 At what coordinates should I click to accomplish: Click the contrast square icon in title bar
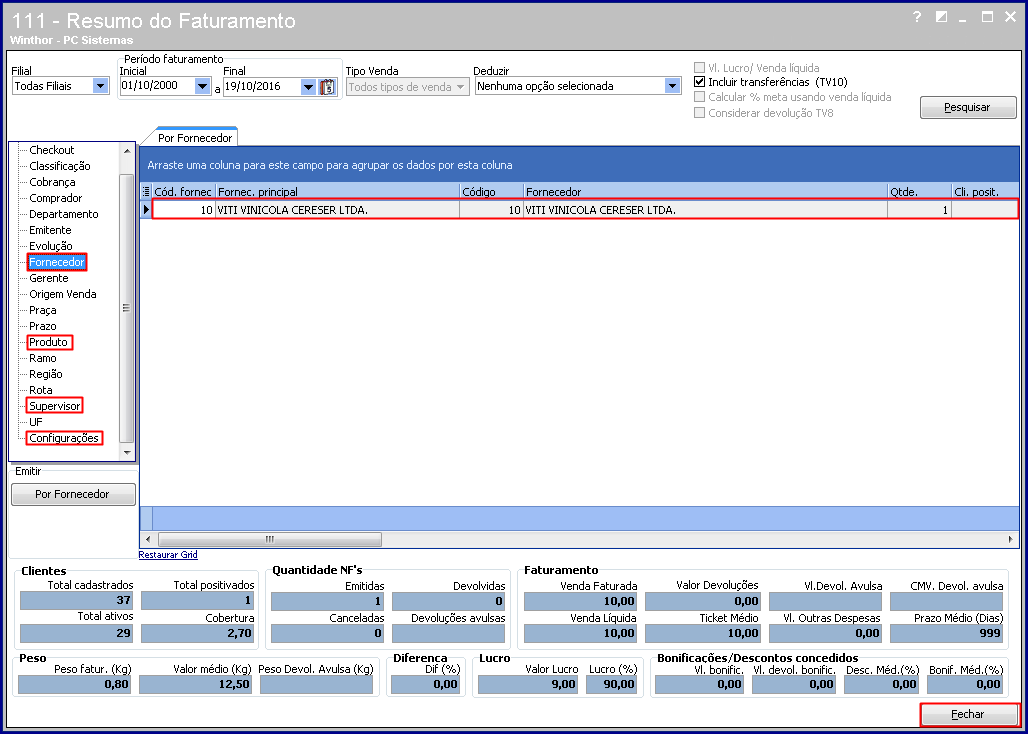tap(941, 18)
